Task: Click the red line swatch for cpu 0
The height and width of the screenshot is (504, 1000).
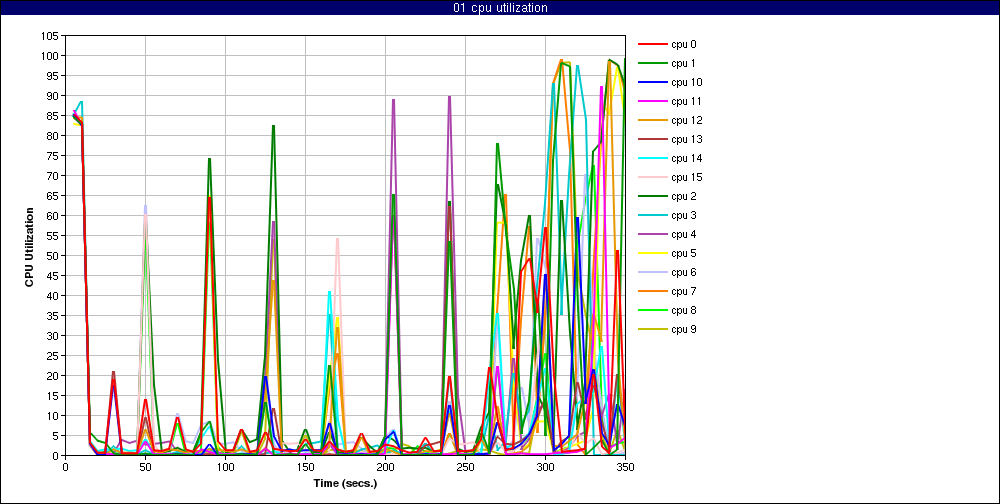Action: click(652, 44)
